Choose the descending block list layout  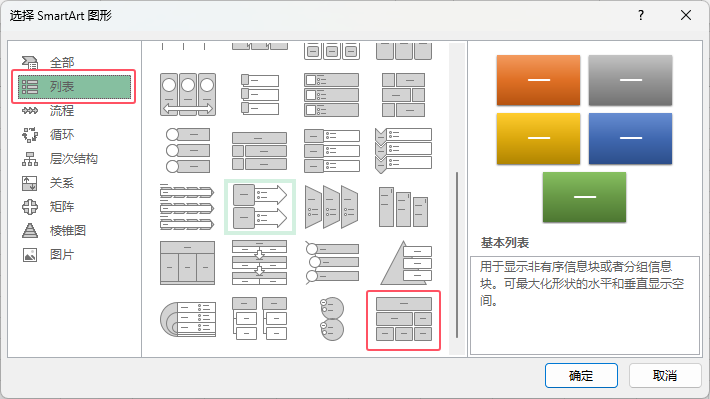[x=403, y=207]
